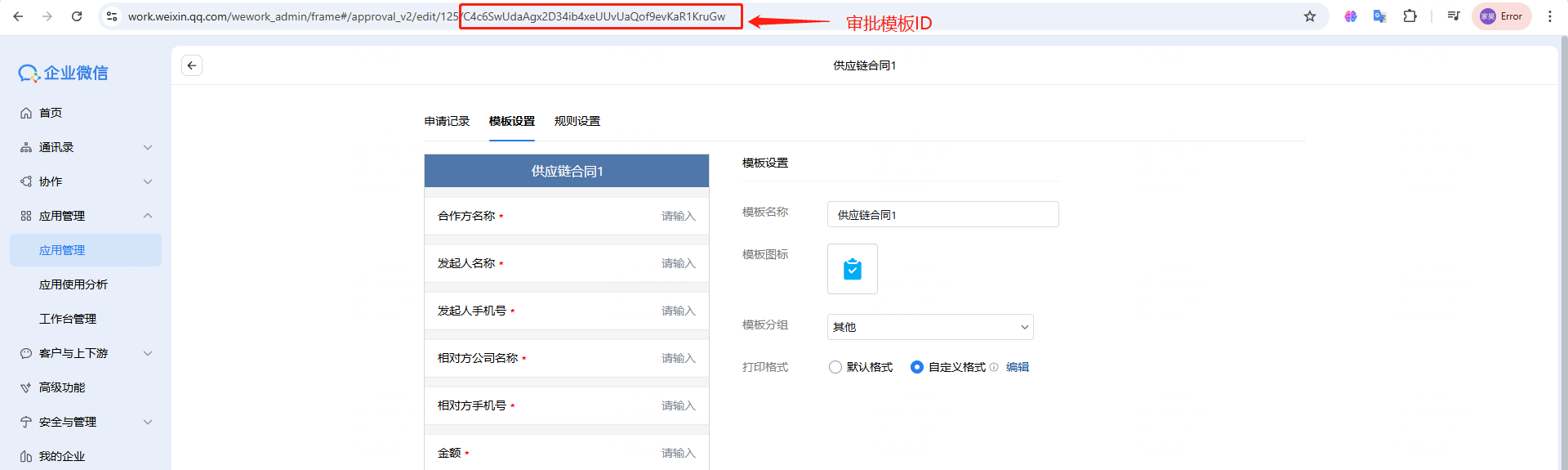This screenshot has height=470, width=1568.
Task: Click the grid icon beside 应用管理
Action: point(26,216)
